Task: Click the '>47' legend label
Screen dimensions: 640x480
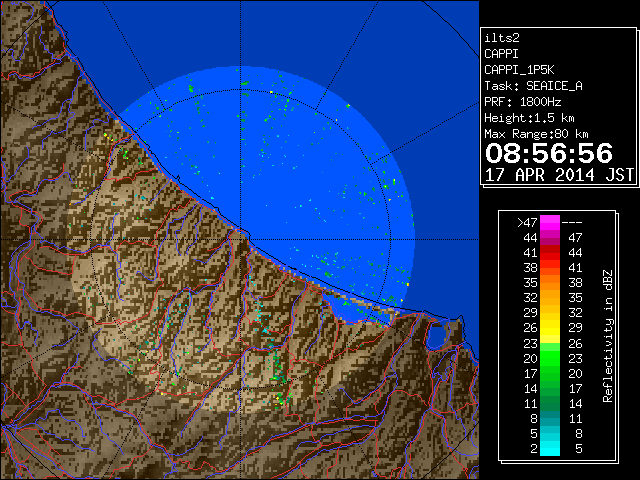Action: [x=527, y=222]
